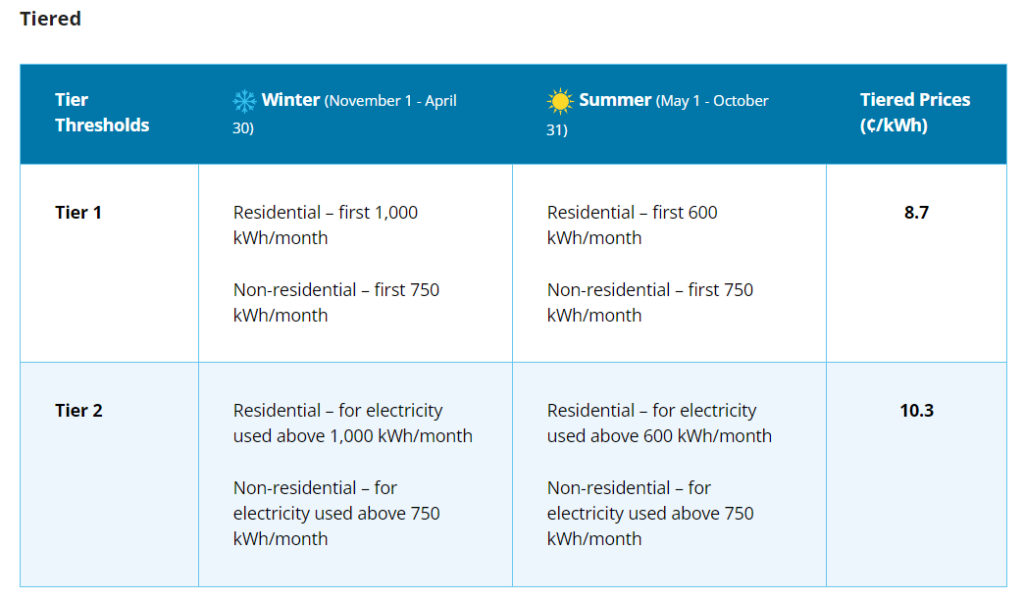Click the Tier 1 row label
1024x600 pixels.
click(x=78, y=213)
